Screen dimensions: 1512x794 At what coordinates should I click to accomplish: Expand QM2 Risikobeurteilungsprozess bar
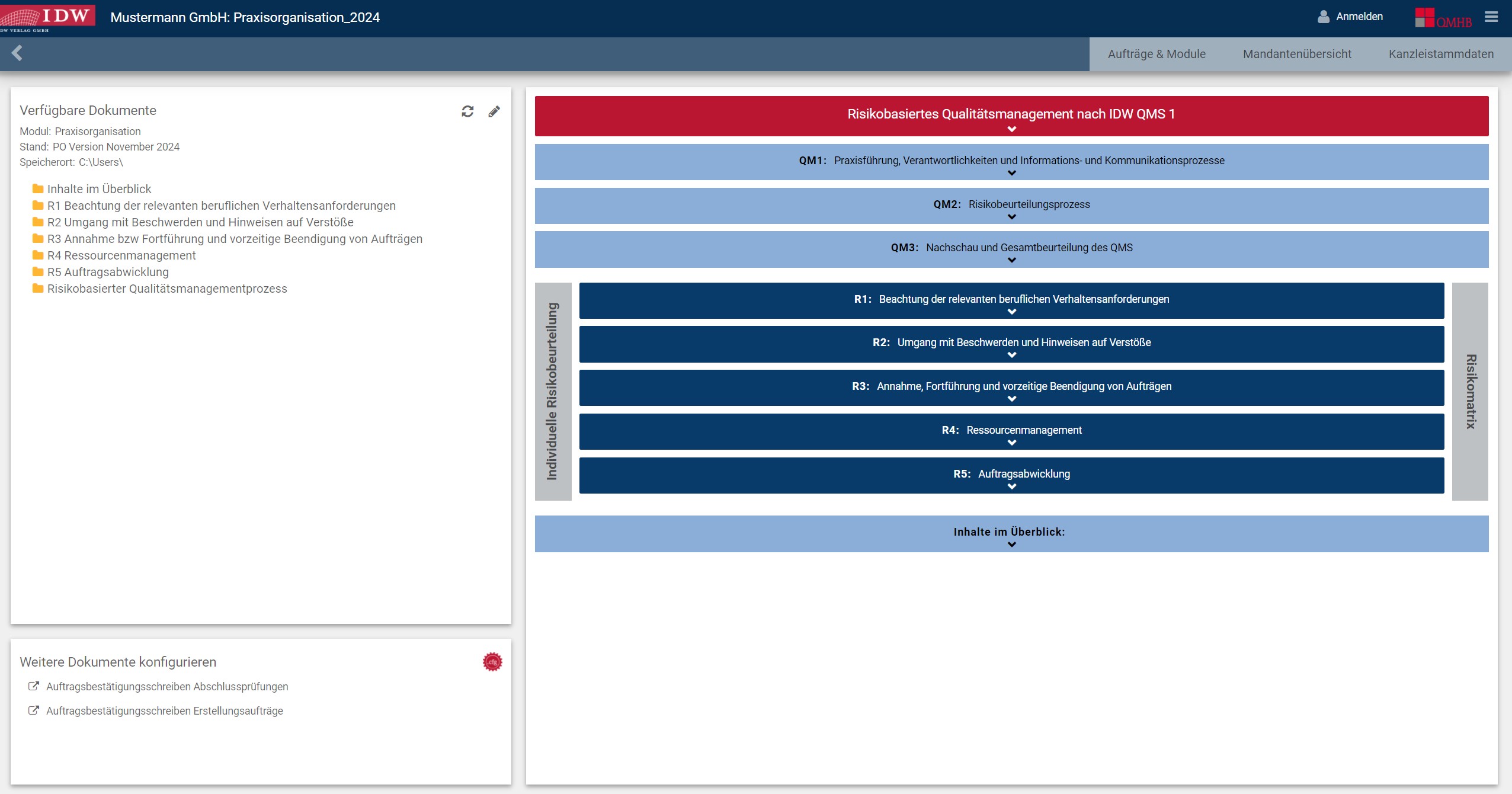coord(1011,206)
